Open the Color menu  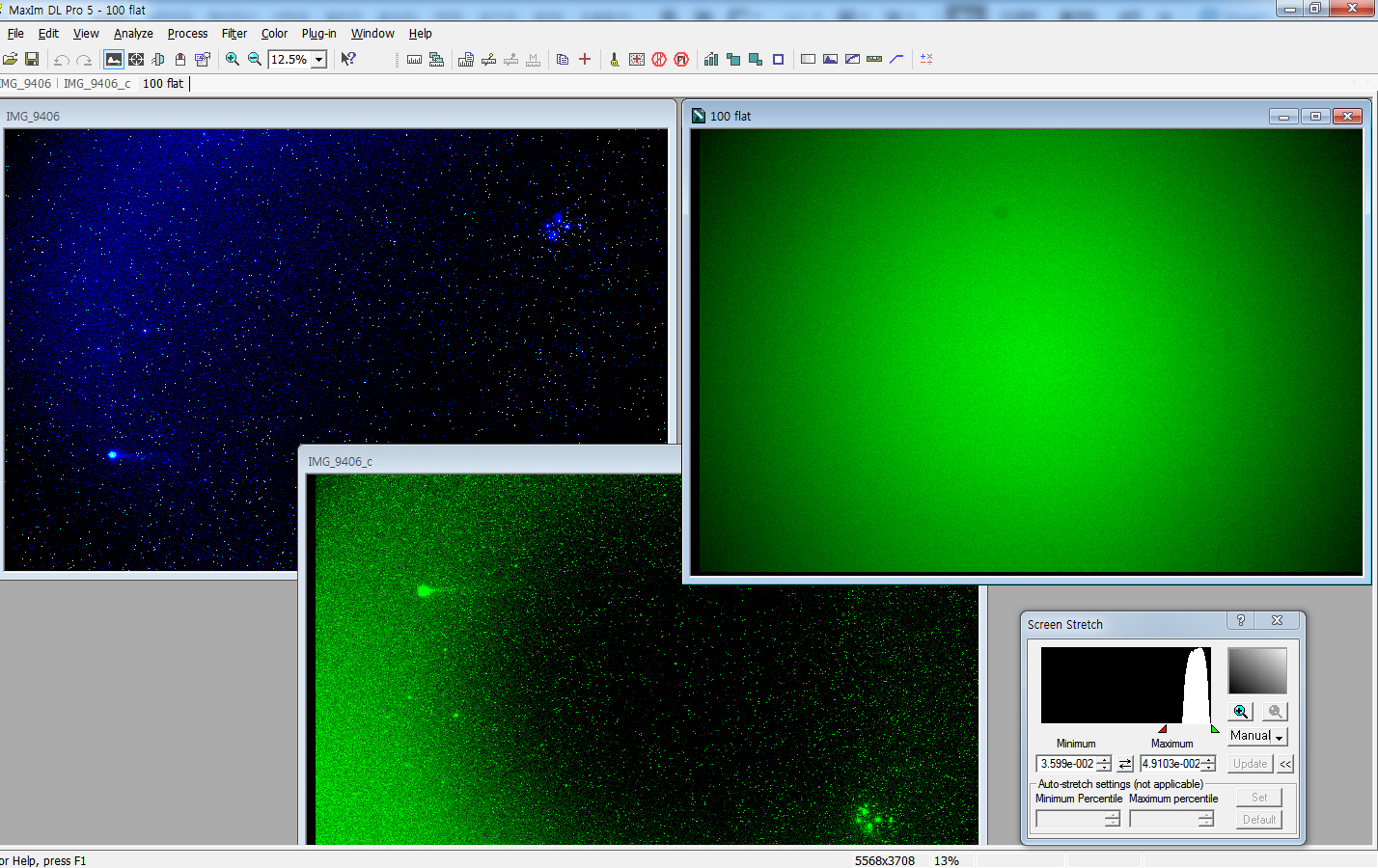274,34
